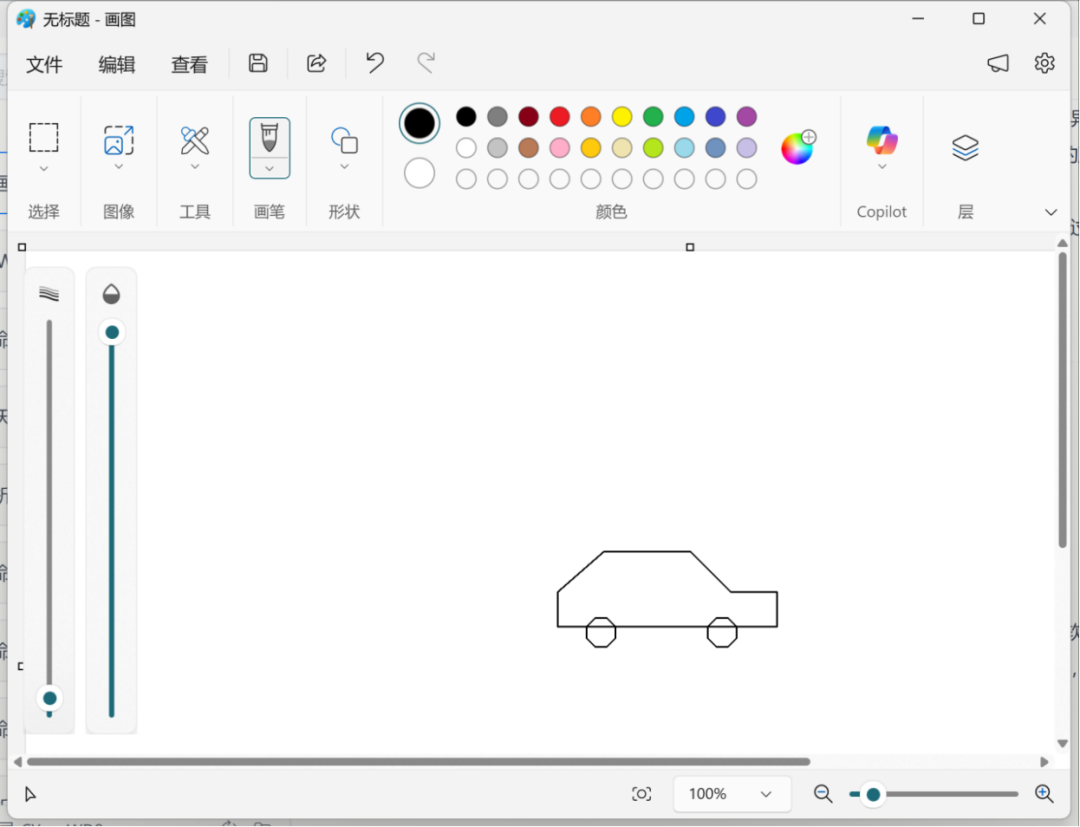Pick the lavender color swatch
Image resolution: width=1080 pixels, height=827 pixels.
click(x=747, y=147)
